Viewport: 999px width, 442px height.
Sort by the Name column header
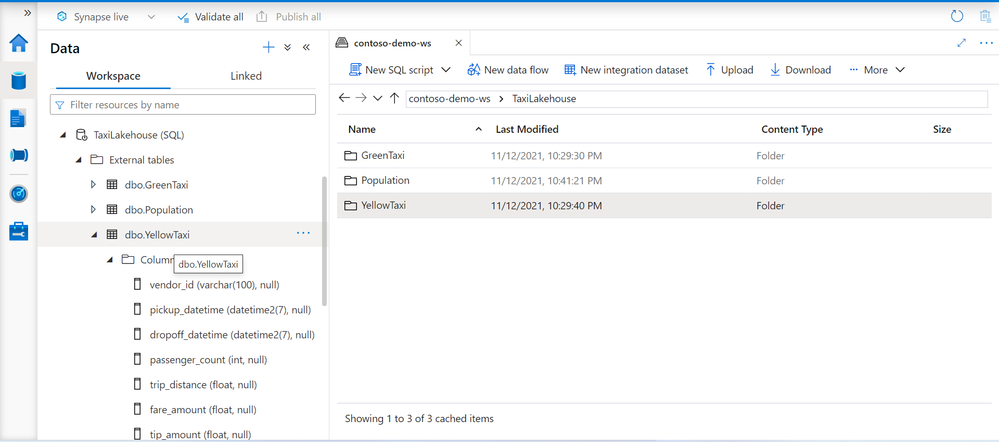coord(362,129)
